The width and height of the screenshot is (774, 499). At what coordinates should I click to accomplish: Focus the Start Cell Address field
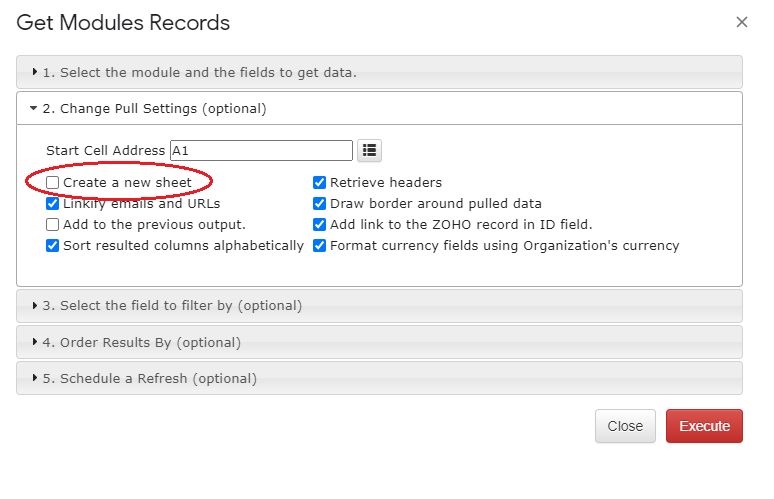coord(261,151)
